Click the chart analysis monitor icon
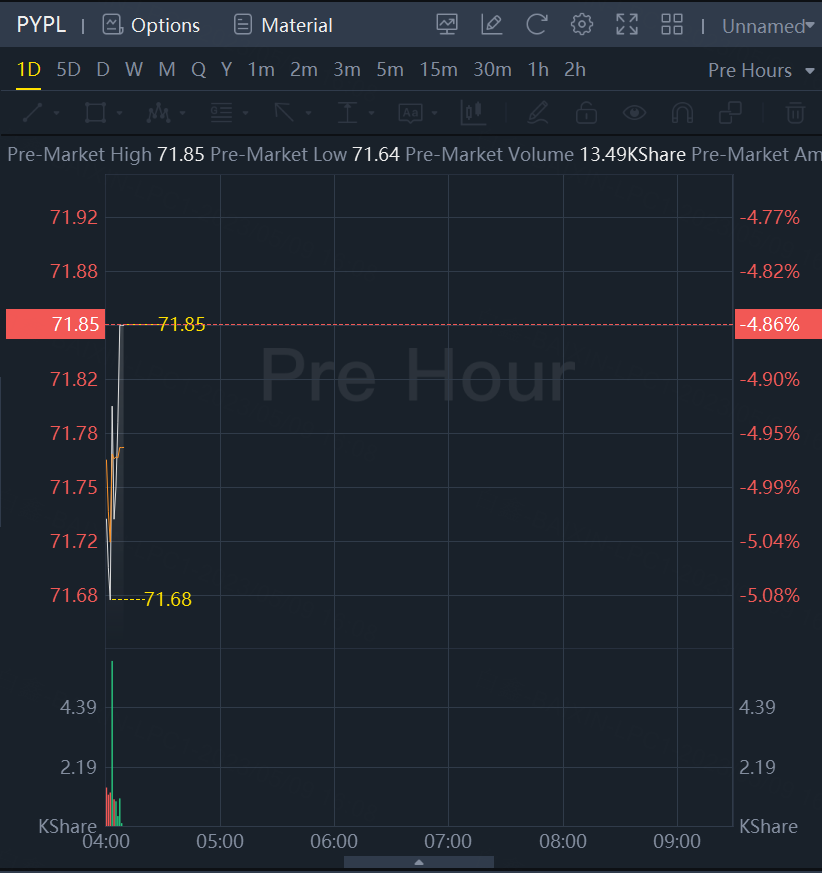 (447, 25)
